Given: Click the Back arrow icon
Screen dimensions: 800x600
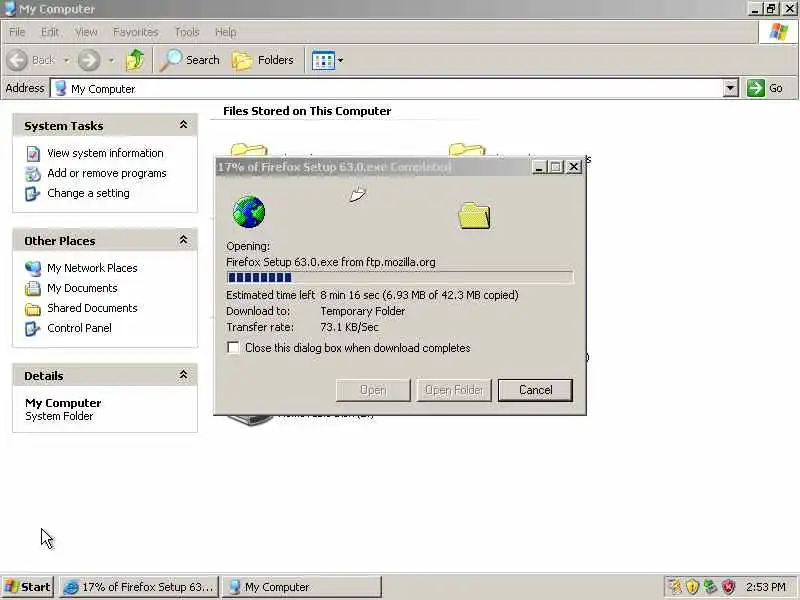Looking at the screenshot, I should coord(17,60).
